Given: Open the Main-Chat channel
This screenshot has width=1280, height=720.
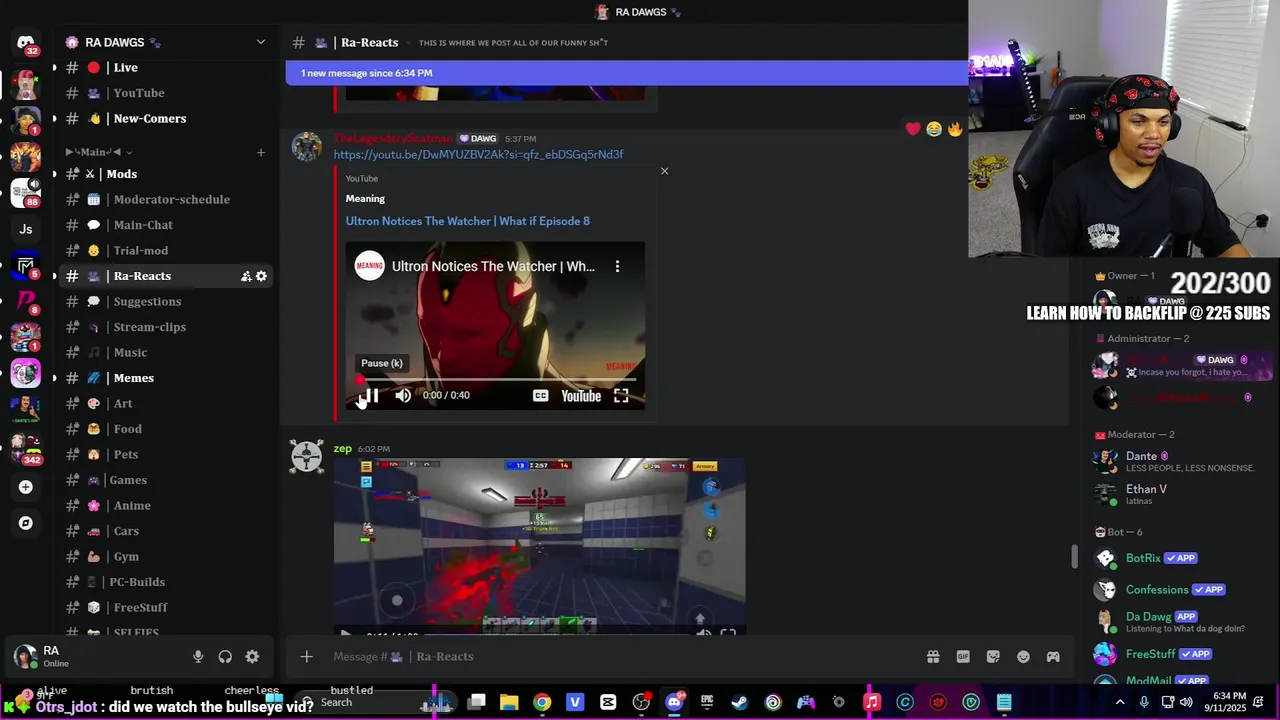Looking at the screenshot, I should [x=166, y=225].
